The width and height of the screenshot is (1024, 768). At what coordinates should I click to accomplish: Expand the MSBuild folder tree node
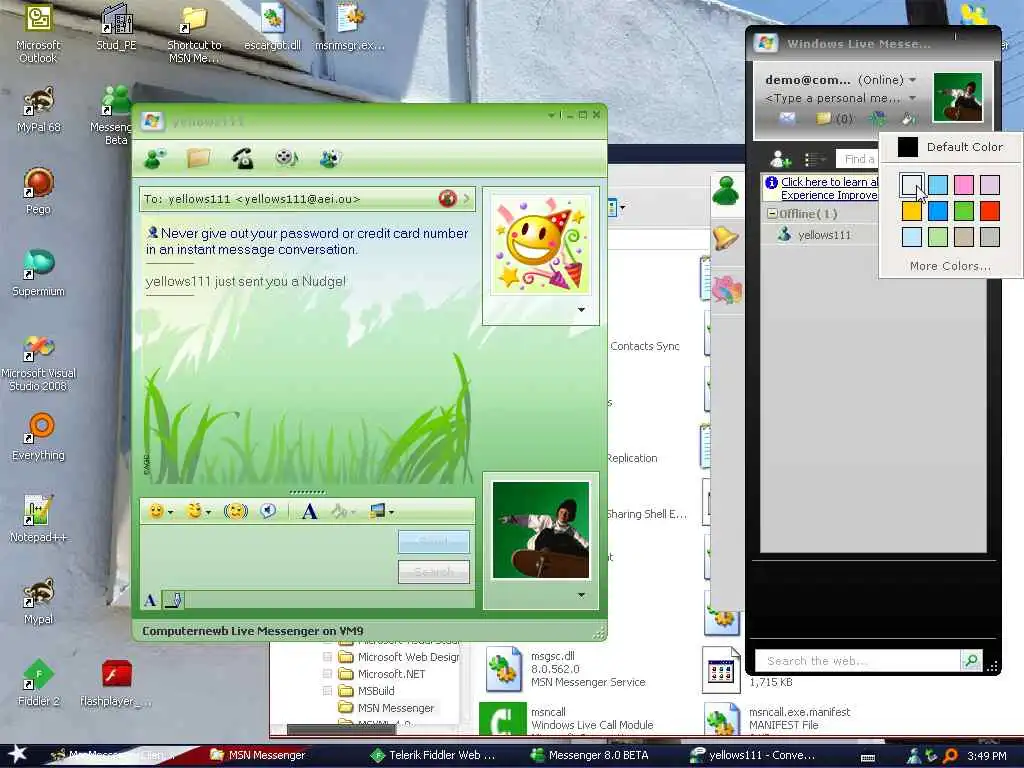(328, 691)
